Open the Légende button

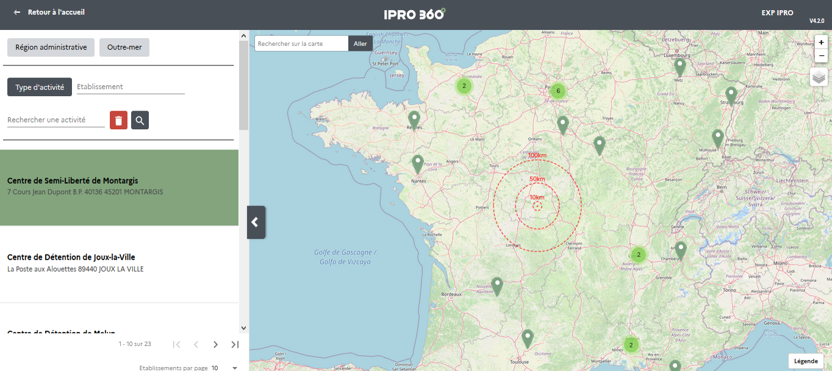tap(805, 361)
